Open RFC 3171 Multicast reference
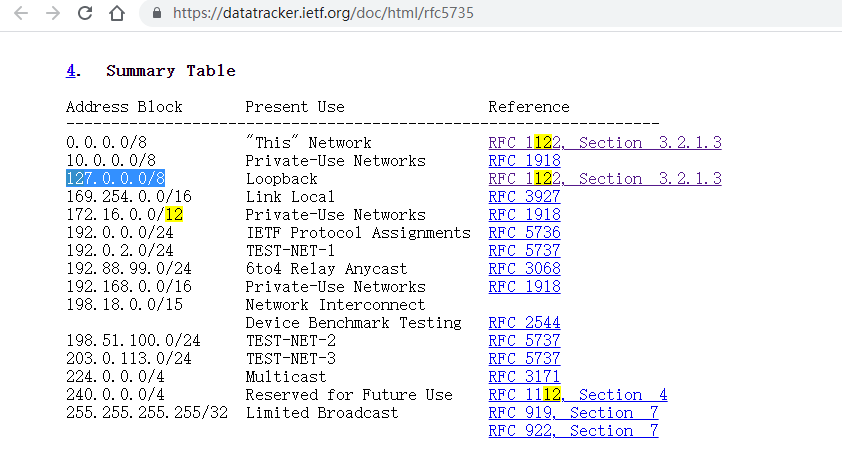The height and width of the screenshot is (451, 842). point(524,376)
